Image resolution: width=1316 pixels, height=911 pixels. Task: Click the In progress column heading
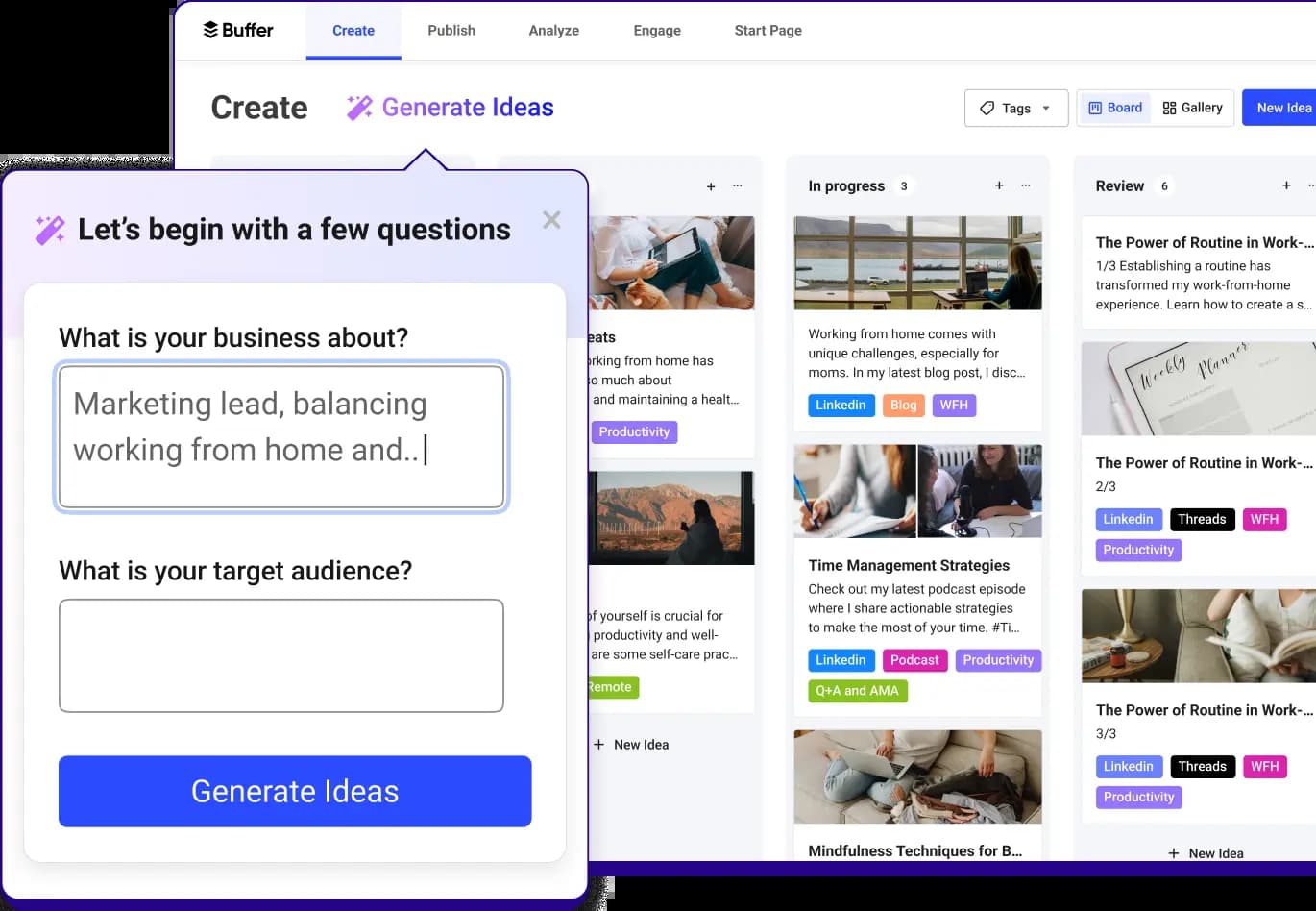846,186
